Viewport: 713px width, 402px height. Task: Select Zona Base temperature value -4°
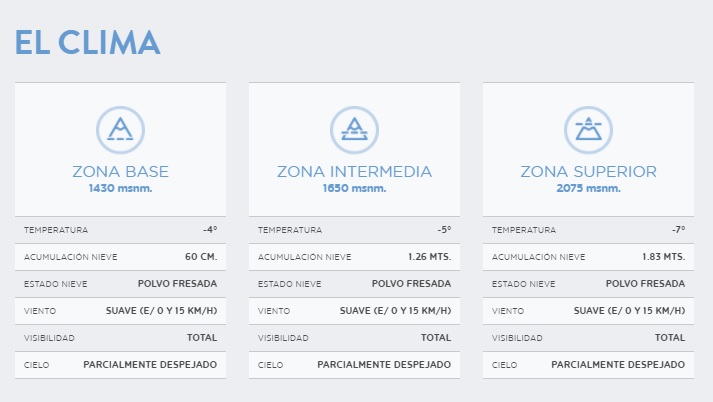[209, 230]
